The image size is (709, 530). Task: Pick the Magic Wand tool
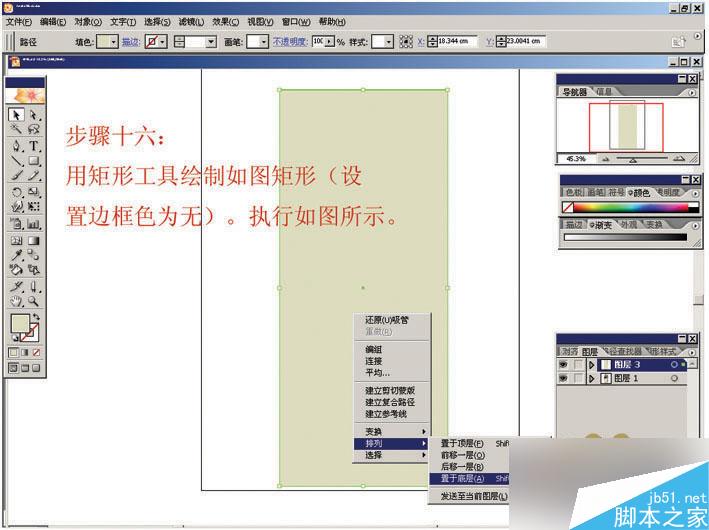(17, 129)
